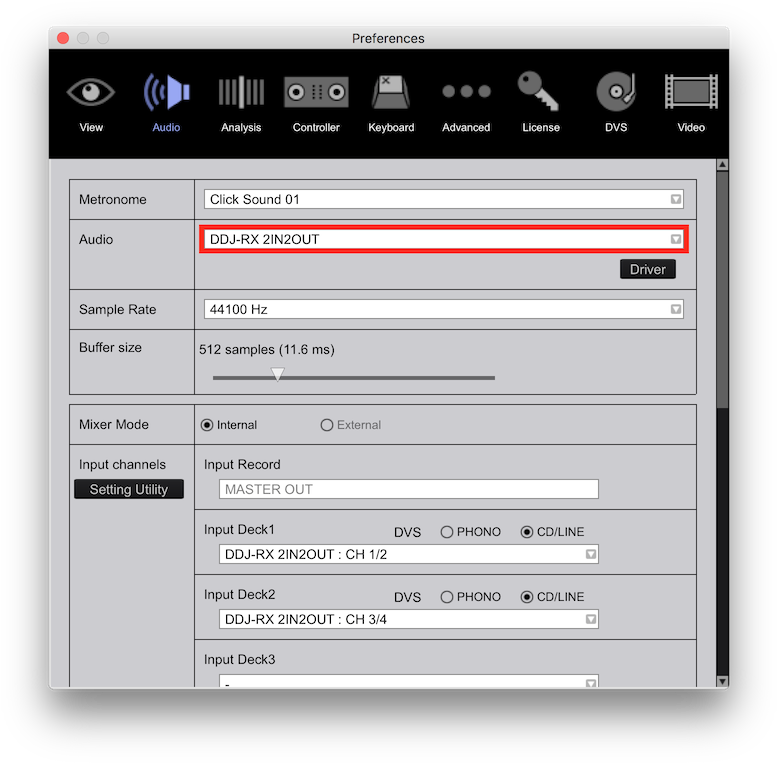This screenshot has height=763, width=777.
Task: Click the Preferences window title
Action: [388, 38]
